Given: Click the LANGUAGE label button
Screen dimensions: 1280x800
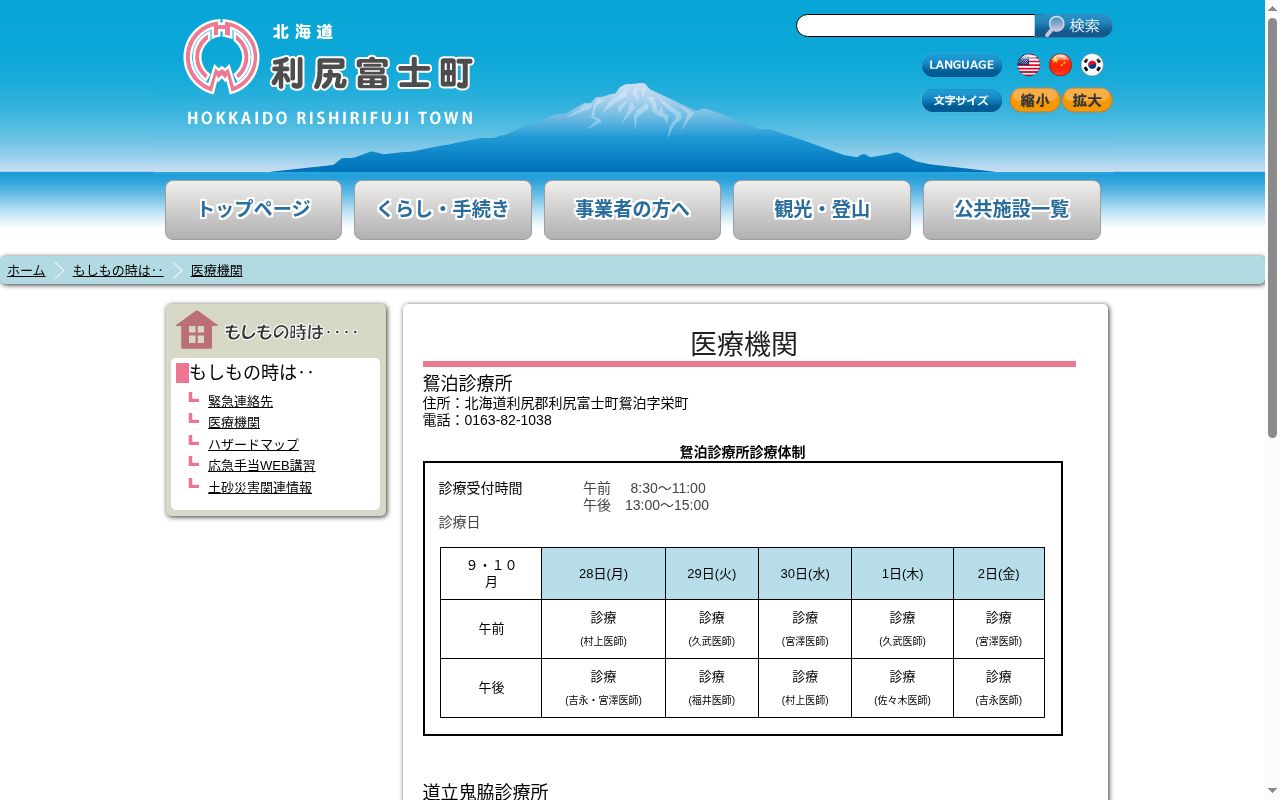Looking at the screenshot, I should [962, 65].
